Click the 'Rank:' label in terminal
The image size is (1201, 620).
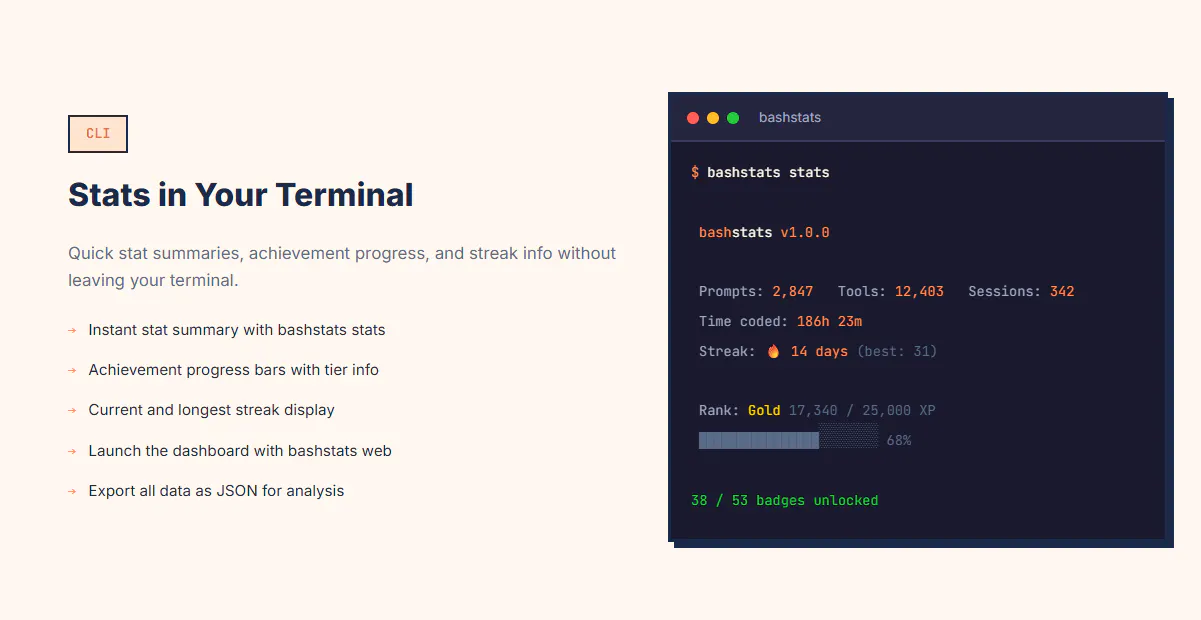click(719, 410)
